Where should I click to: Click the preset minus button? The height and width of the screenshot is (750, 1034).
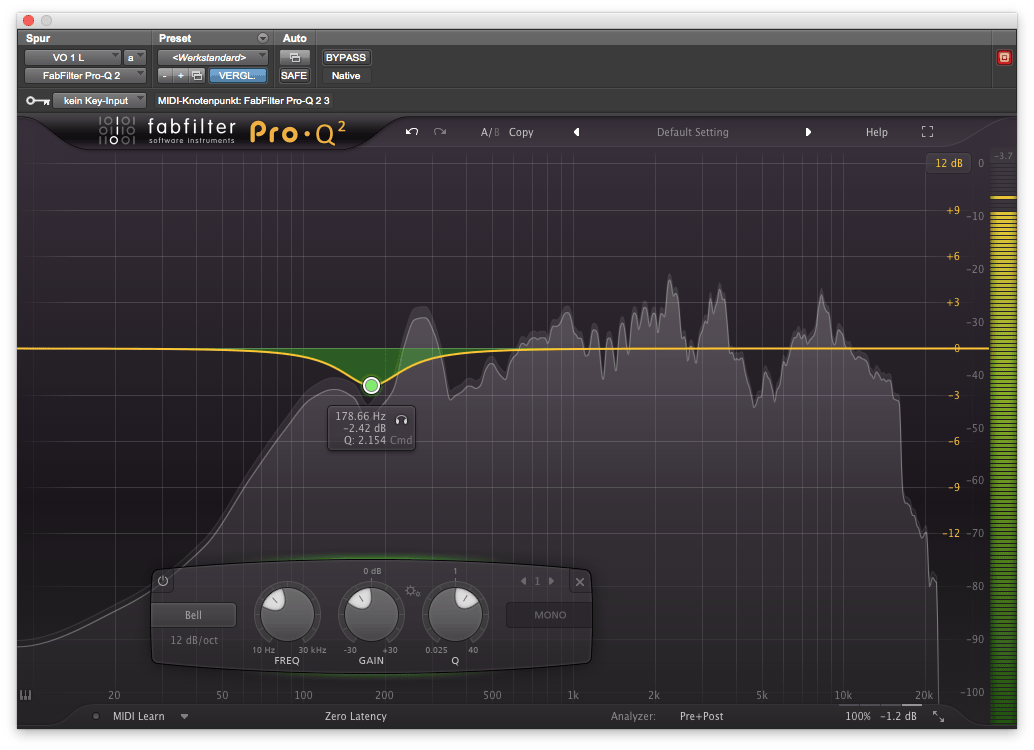165,76
